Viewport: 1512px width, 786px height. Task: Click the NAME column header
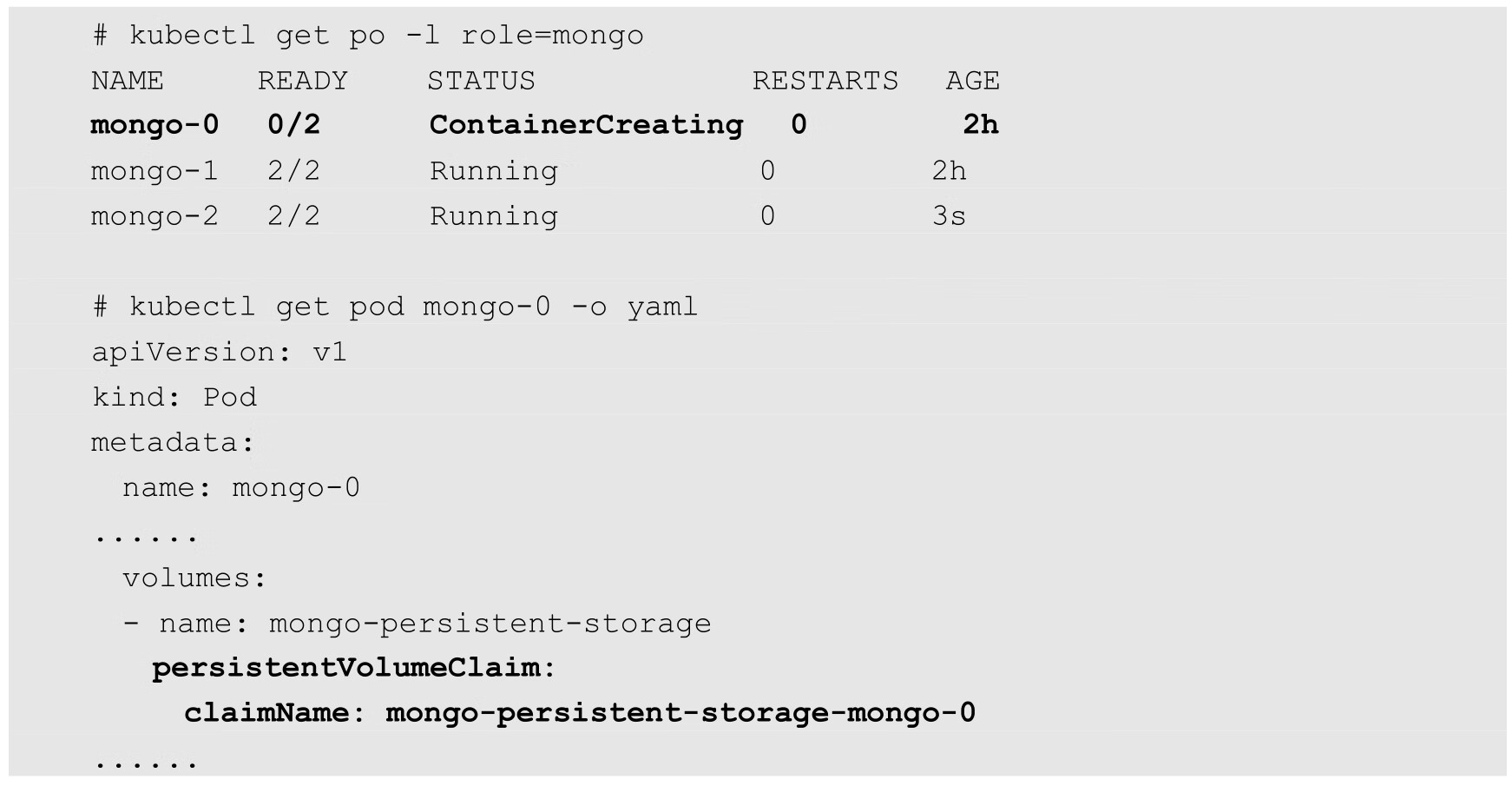tap(128, 81)
